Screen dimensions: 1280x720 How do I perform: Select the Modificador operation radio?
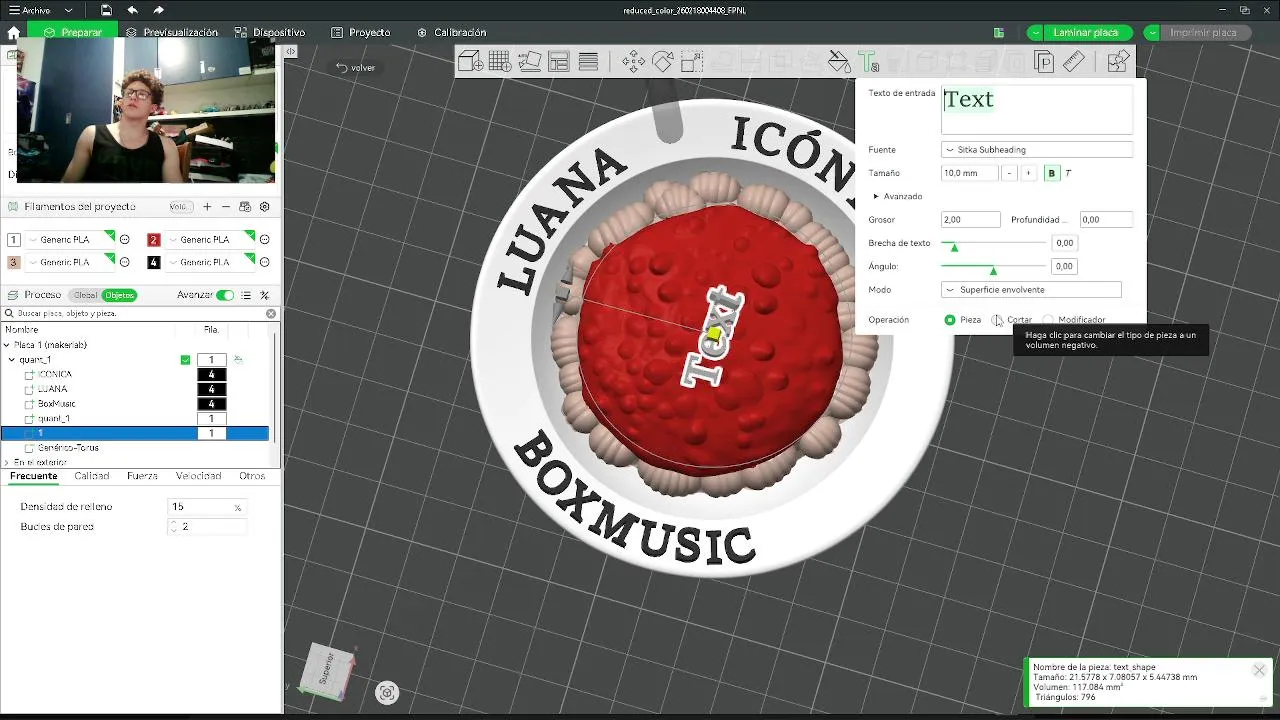click(1048, 320)
